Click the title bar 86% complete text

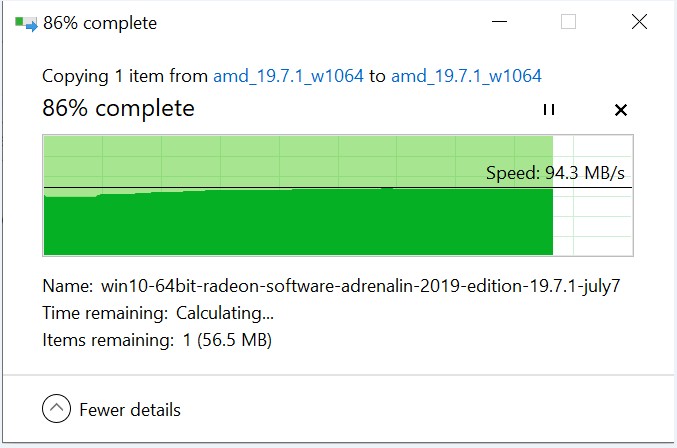tap(100, 23)
